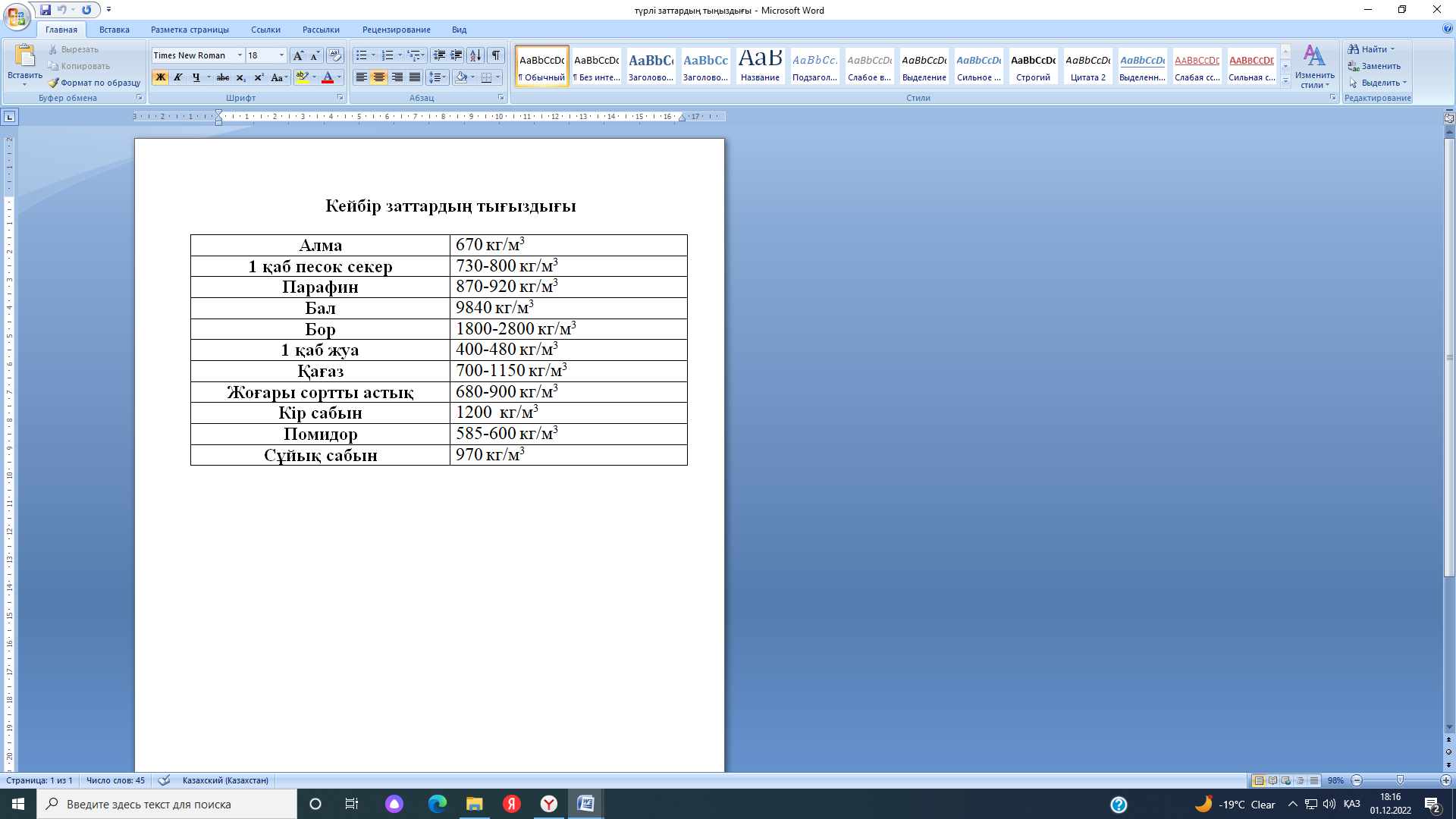Click the Sort (А-Я) icon
1456x819 pixels.
point(475,55)
